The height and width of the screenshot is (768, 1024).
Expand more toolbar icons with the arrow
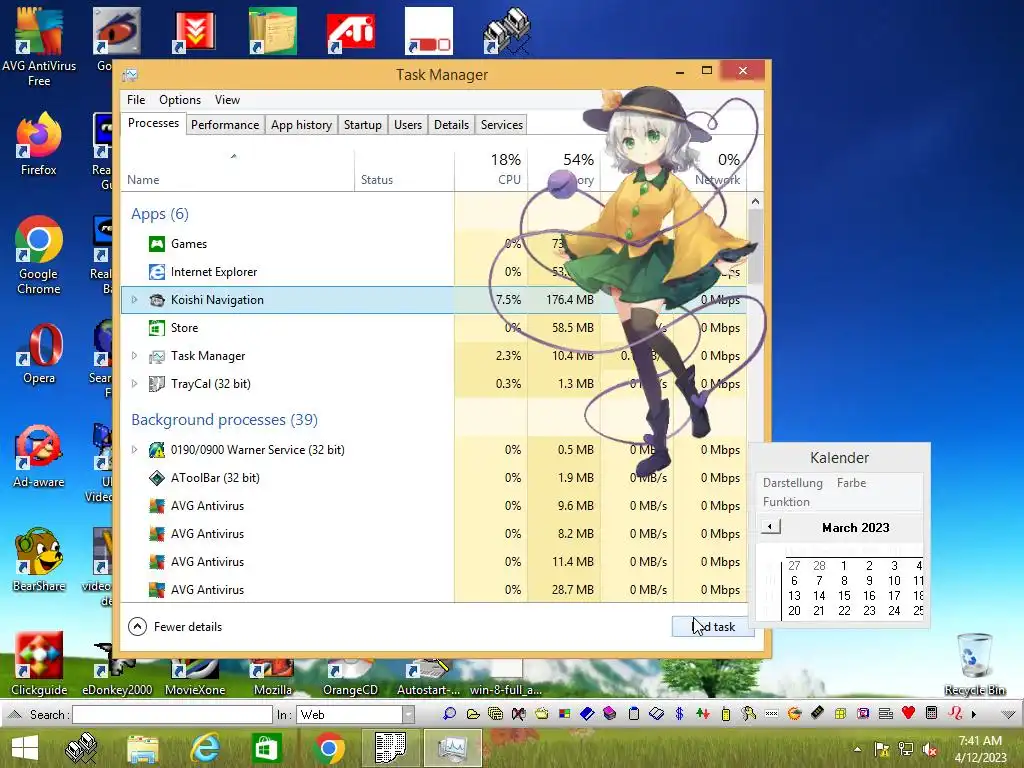(x=974, y=714)
